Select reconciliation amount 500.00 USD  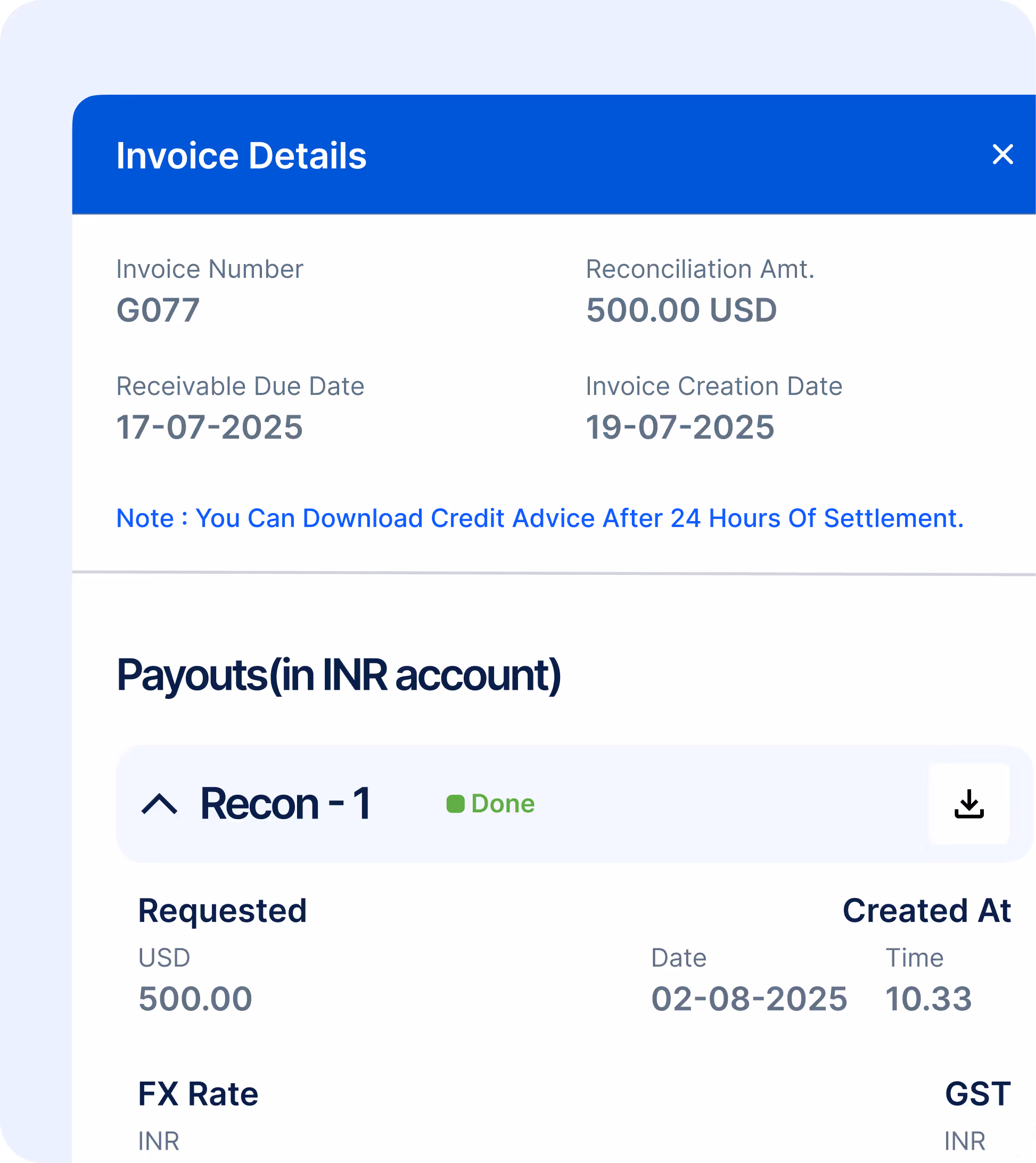pos(681,310)
